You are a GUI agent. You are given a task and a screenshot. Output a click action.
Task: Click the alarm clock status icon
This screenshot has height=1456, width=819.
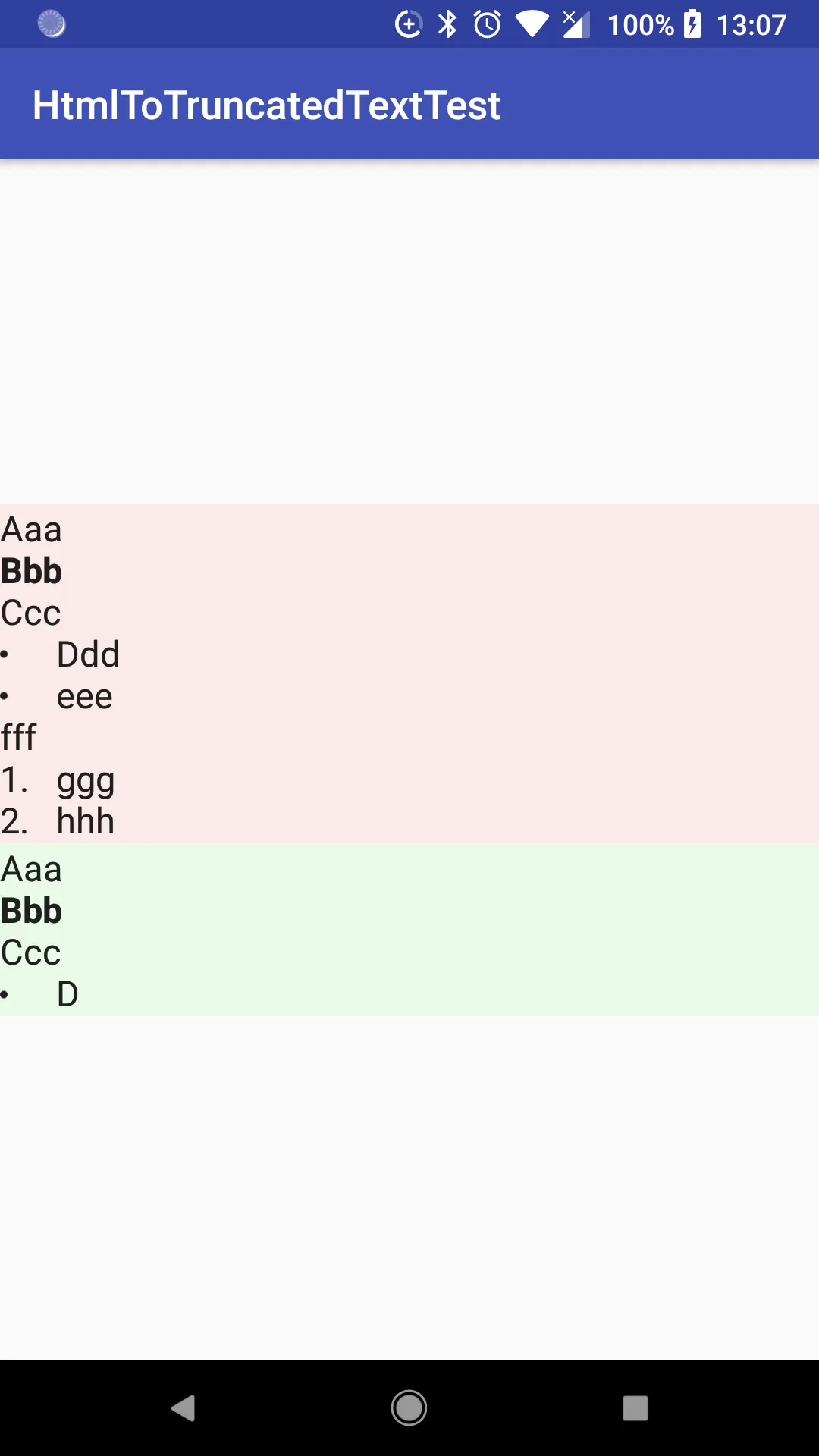487,24
